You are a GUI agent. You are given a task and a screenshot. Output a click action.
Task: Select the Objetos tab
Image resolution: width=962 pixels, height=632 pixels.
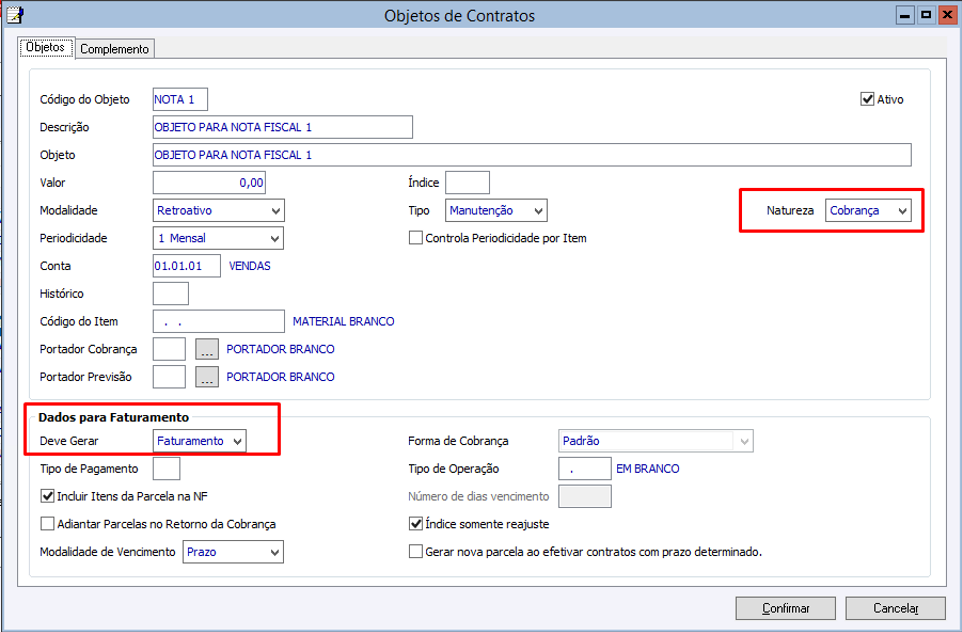point(45,48)
